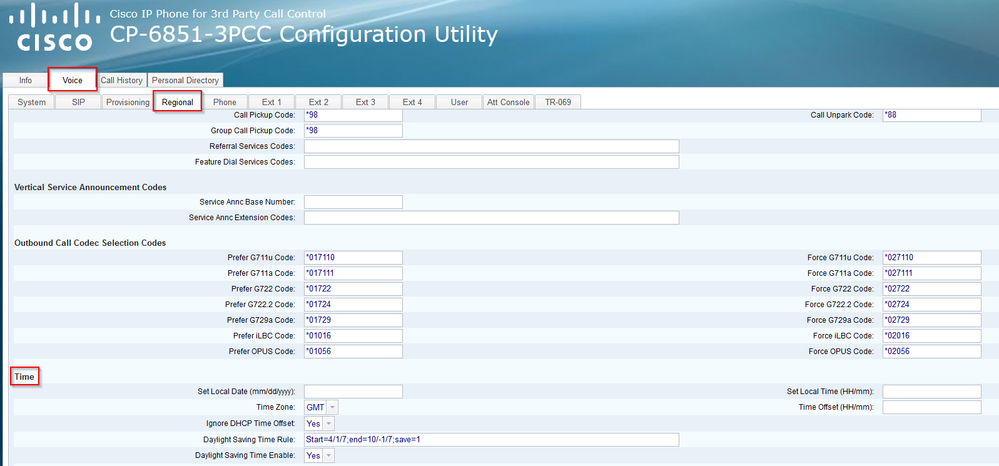Open the Info tab
999x466 pixels.
pos(25,80)
